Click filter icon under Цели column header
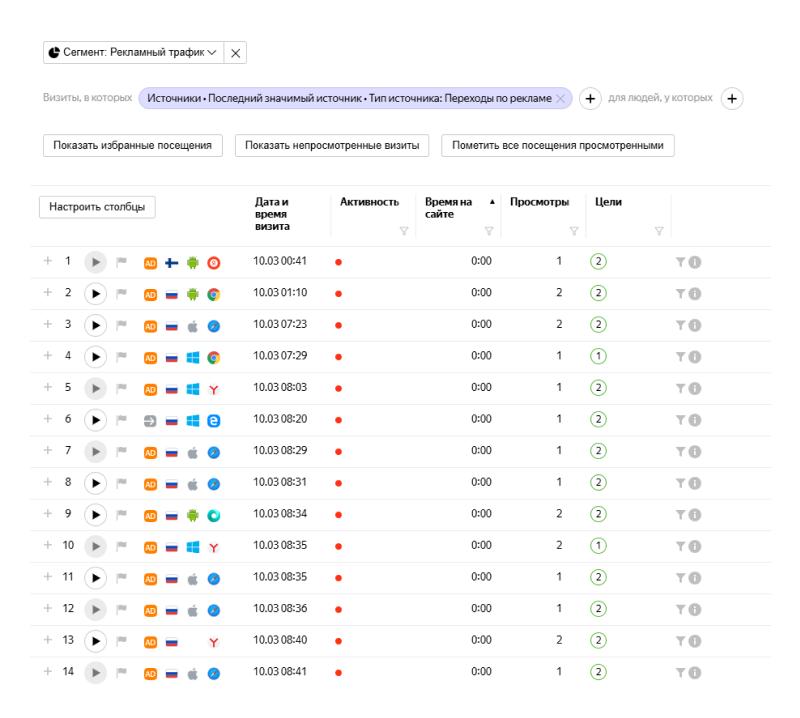The image size is (800, 718). pyautogui.click(x=657, y=231)
